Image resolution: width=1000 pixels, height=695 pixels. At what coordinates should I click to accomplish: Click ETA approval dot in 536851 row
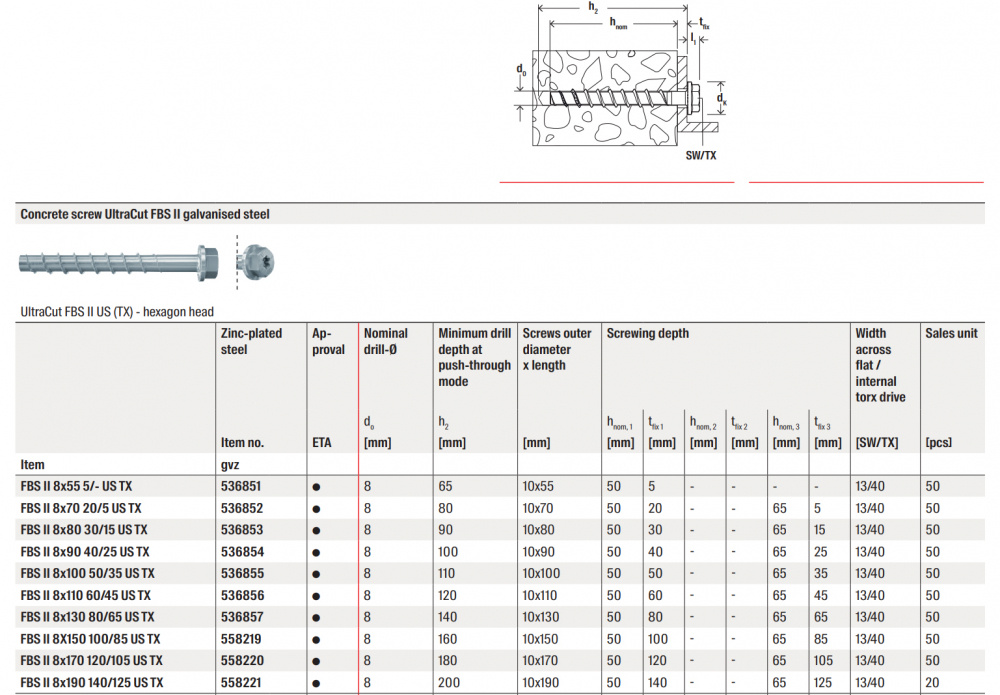(316, 487)
